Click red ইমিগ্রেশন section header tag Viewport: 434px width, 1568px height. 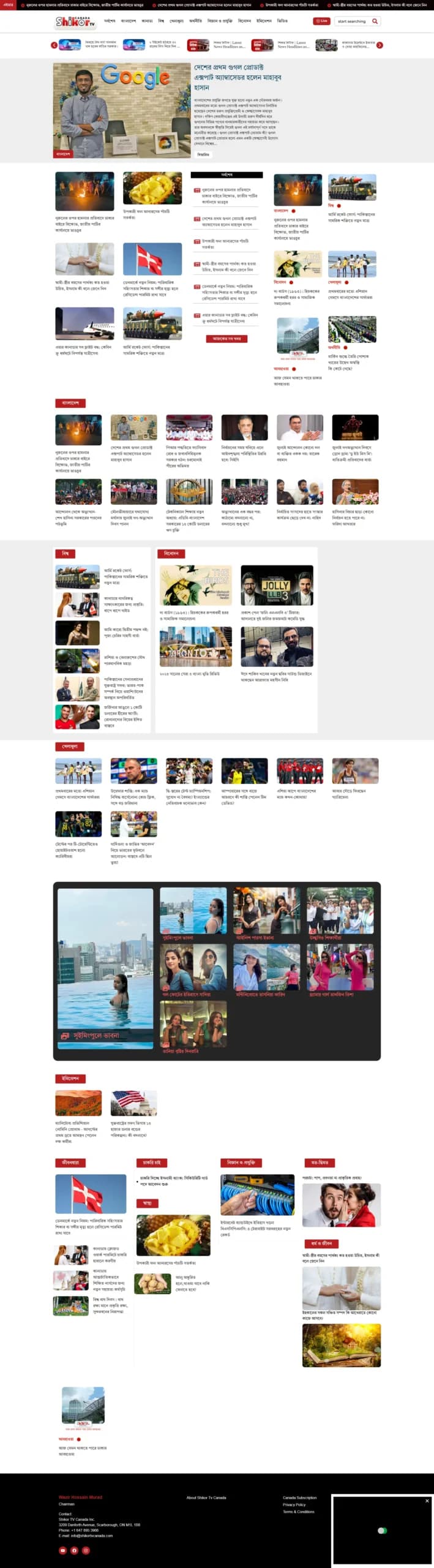click(71, 1078)
